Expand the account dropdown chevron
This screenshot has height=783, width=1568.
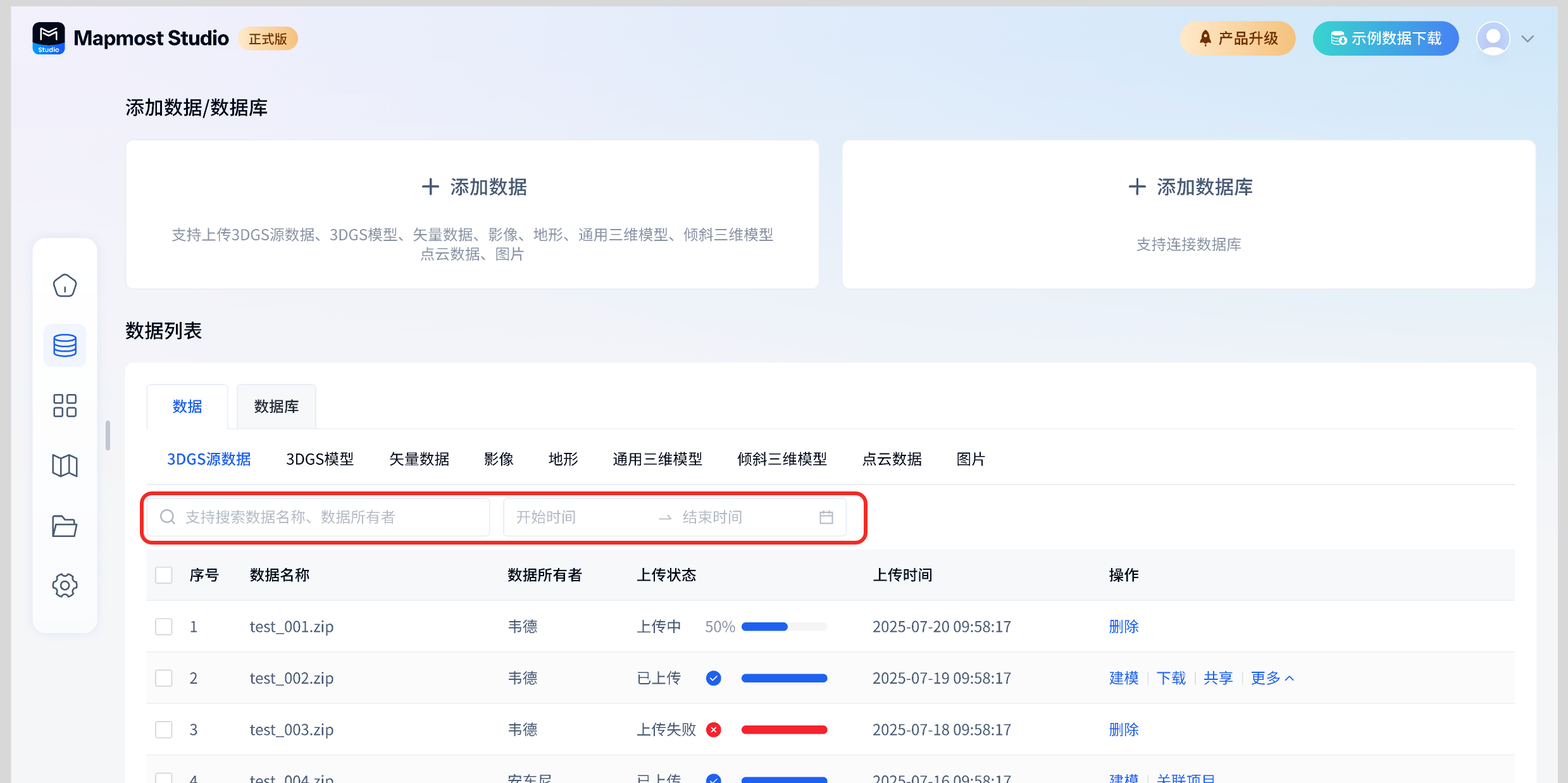click(1528, 39)
